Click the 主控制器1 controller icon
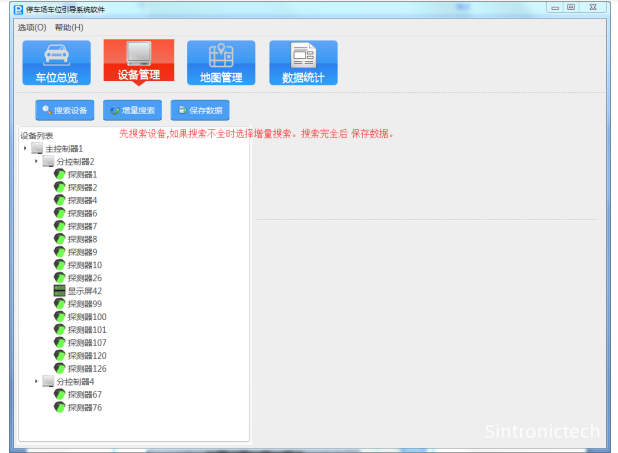Image resolution: width=618 pixels, height=453 pixels. (37, 148)
